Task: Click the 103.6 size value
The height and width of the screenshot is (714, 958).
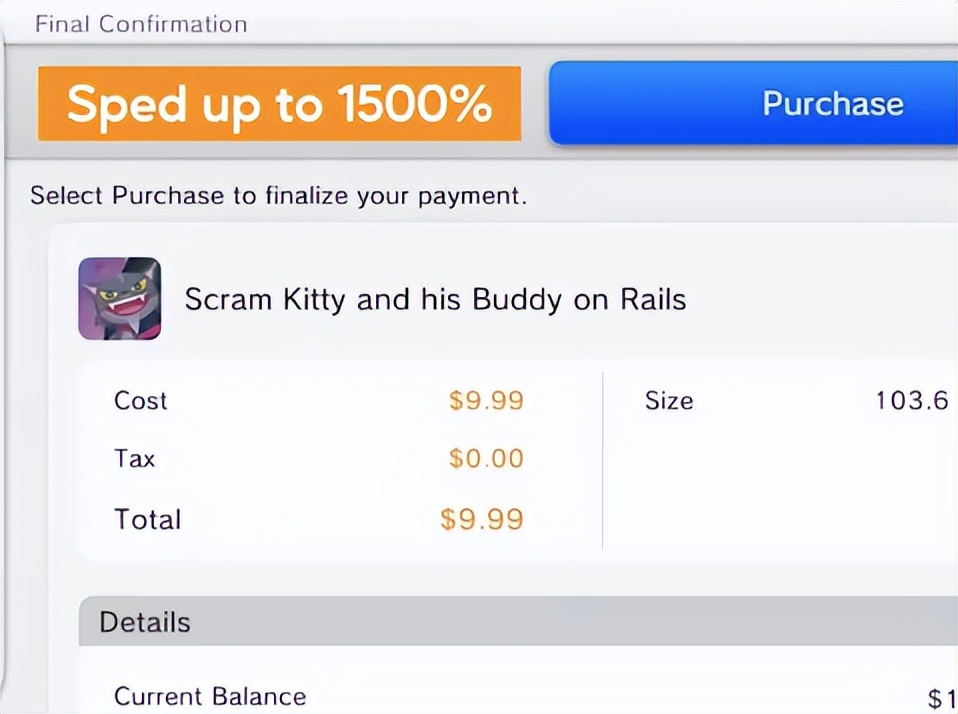Action: coord(911,400)
